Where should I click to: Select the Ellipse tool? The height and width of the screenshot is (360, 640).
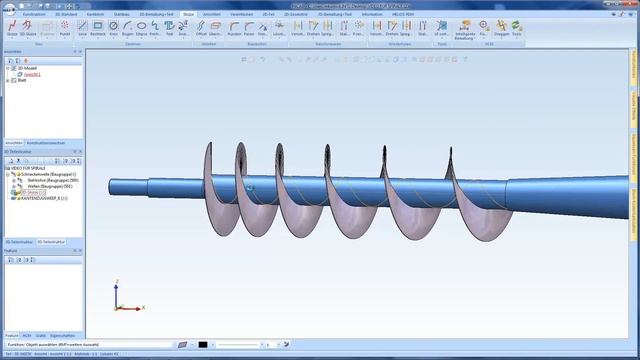click(141, 28)
